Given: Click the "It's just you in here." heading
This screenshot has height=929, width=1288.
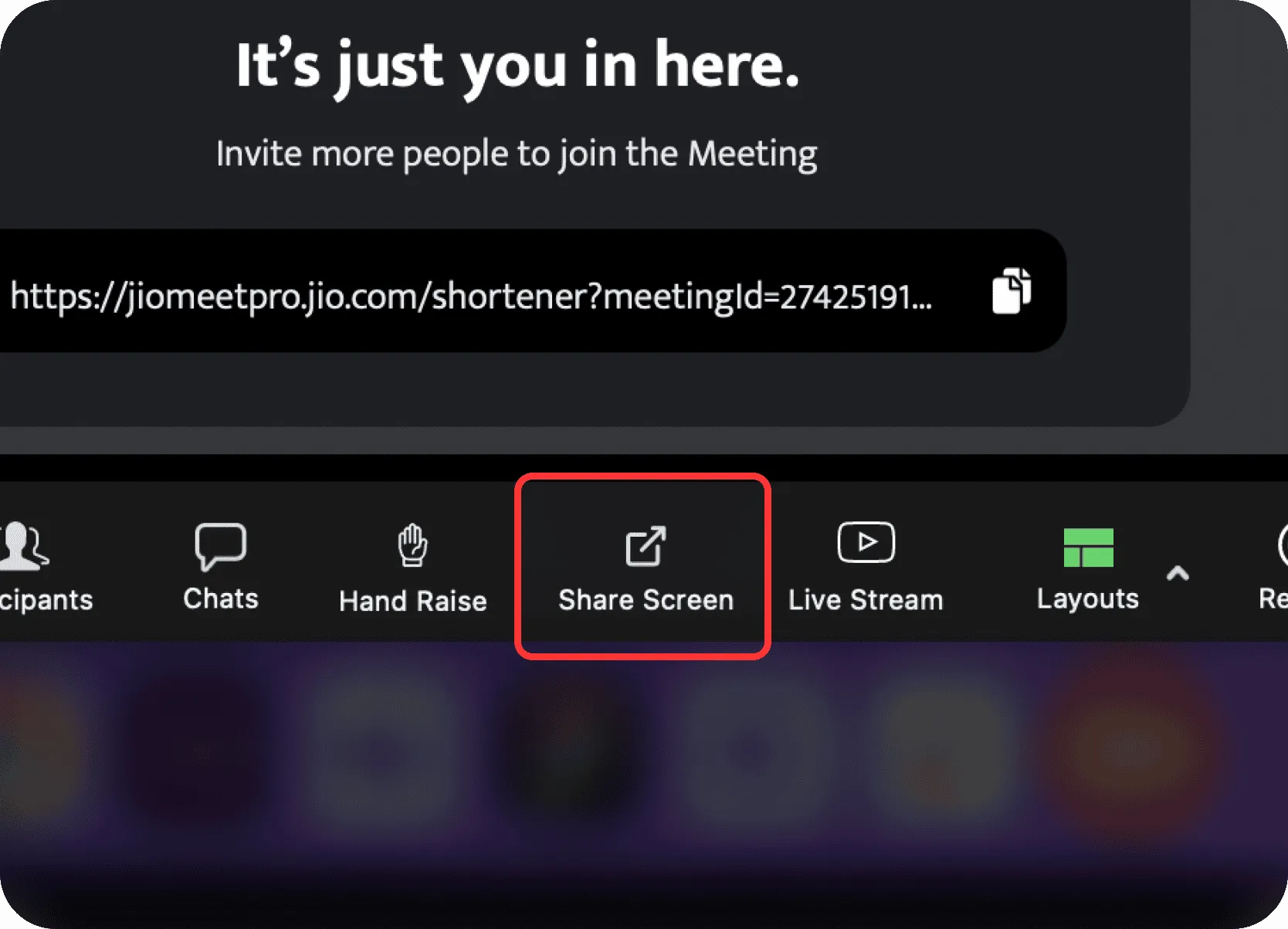Looking at the screenshot, I should [517, 66].
